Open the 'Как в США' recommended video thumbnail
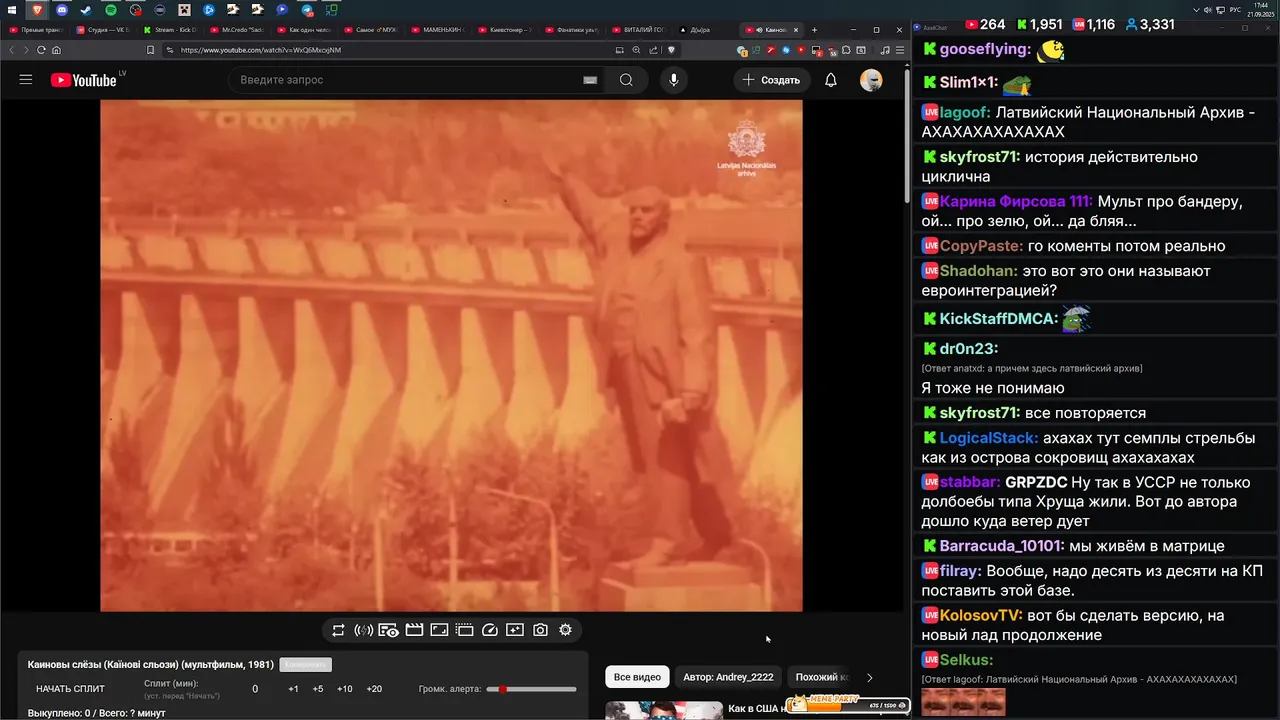Screen dimensions: 1280x720 (664, 710)
